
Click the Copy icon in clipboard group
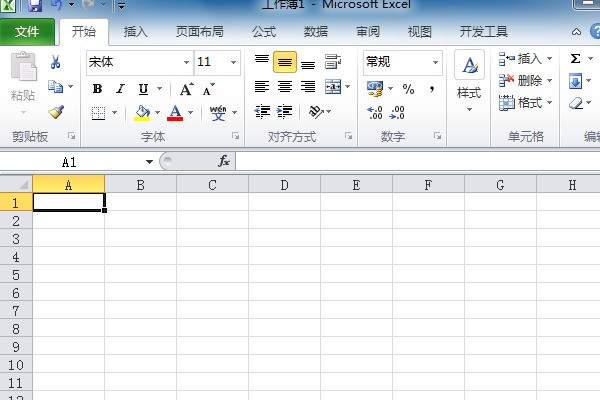pos(55,87)
